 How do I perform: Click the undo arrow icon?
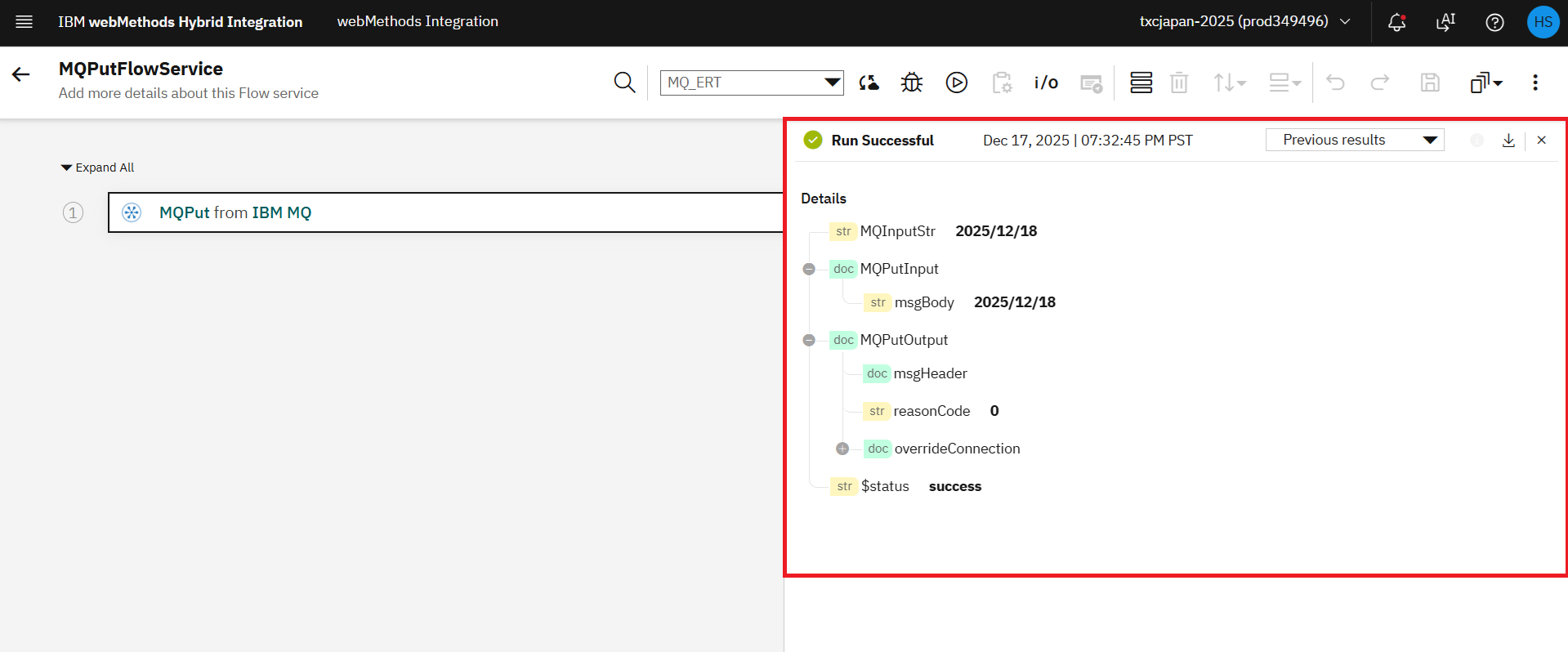pos(1335,83)
